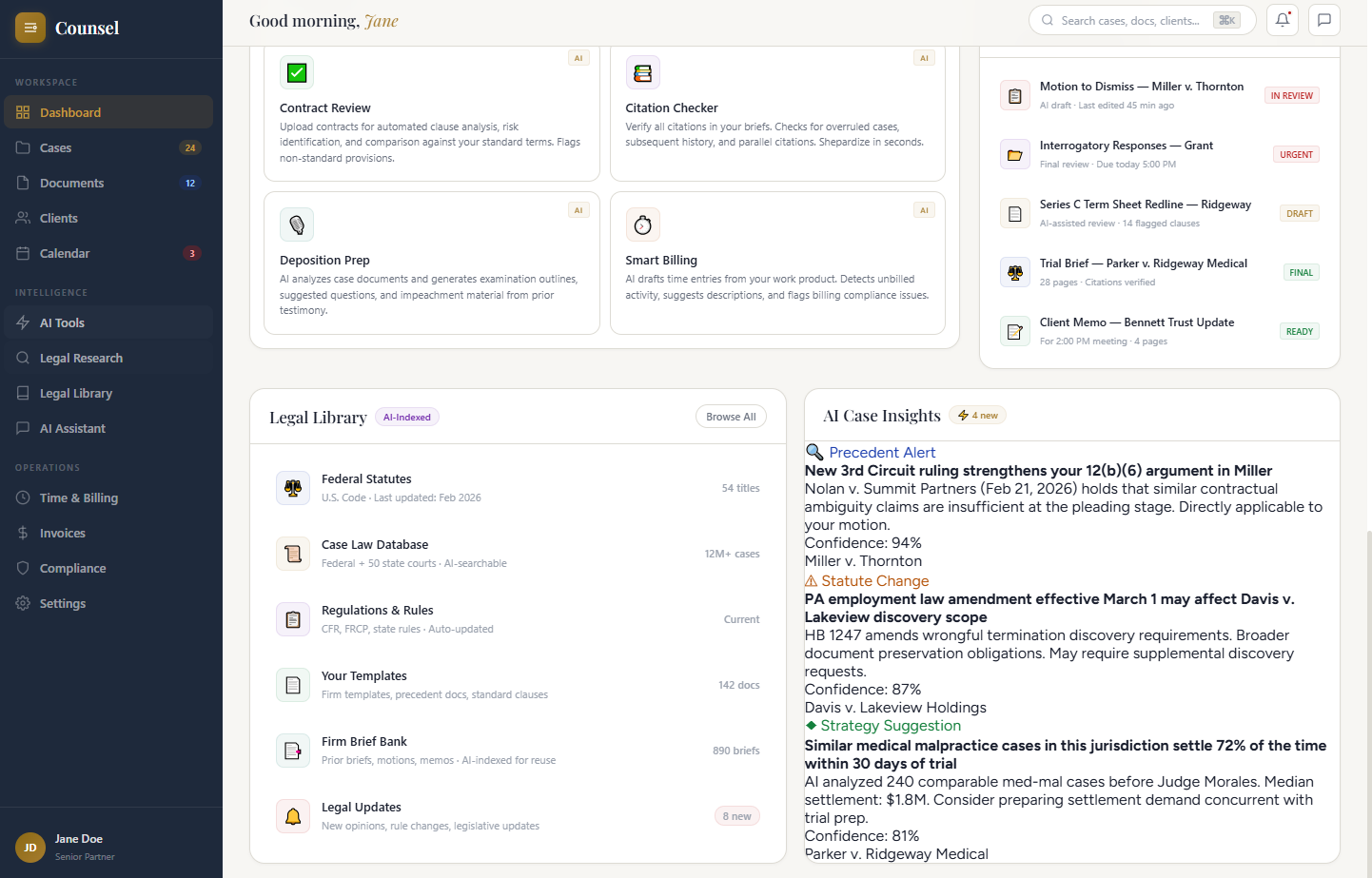Open the Statute Change insight link
The height and width of the screenshot is (878, 1372).
[x=875, y=581]
